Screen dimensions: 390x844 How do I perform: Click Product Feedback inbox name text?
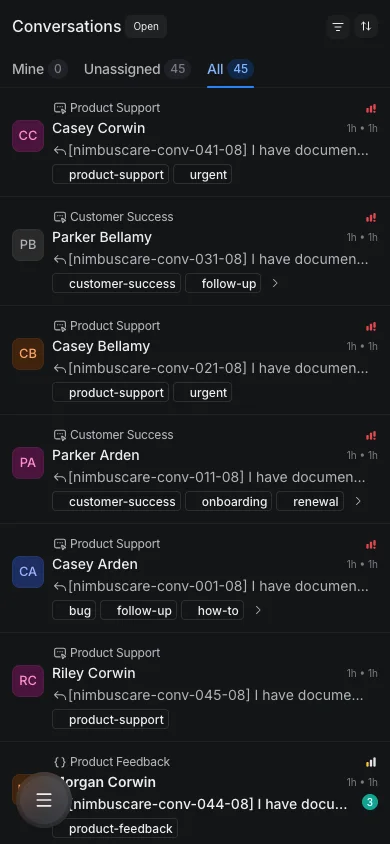120,762
